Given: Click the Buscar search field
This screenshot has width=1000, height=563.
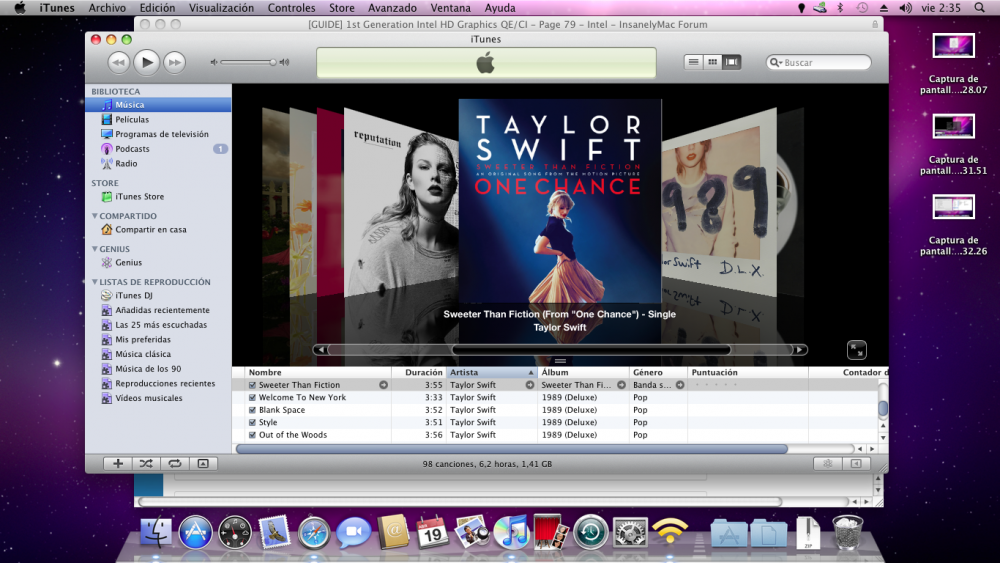Looking at the screenshot, I should [x=818, y=62].
